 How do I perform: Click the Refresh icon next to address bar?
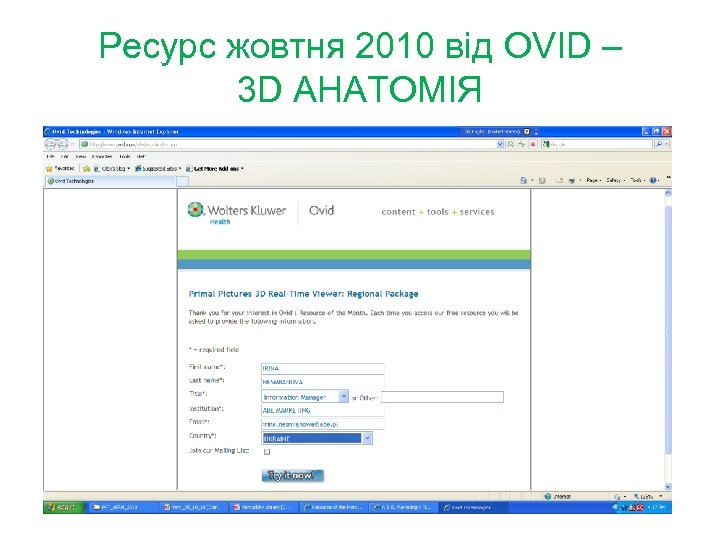[x=521, y=144]
